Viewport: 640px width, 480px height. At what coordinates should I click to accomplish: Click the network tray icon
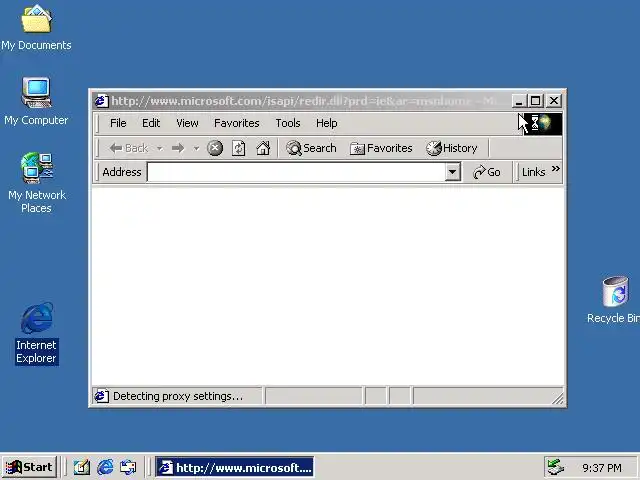(555, 467)
